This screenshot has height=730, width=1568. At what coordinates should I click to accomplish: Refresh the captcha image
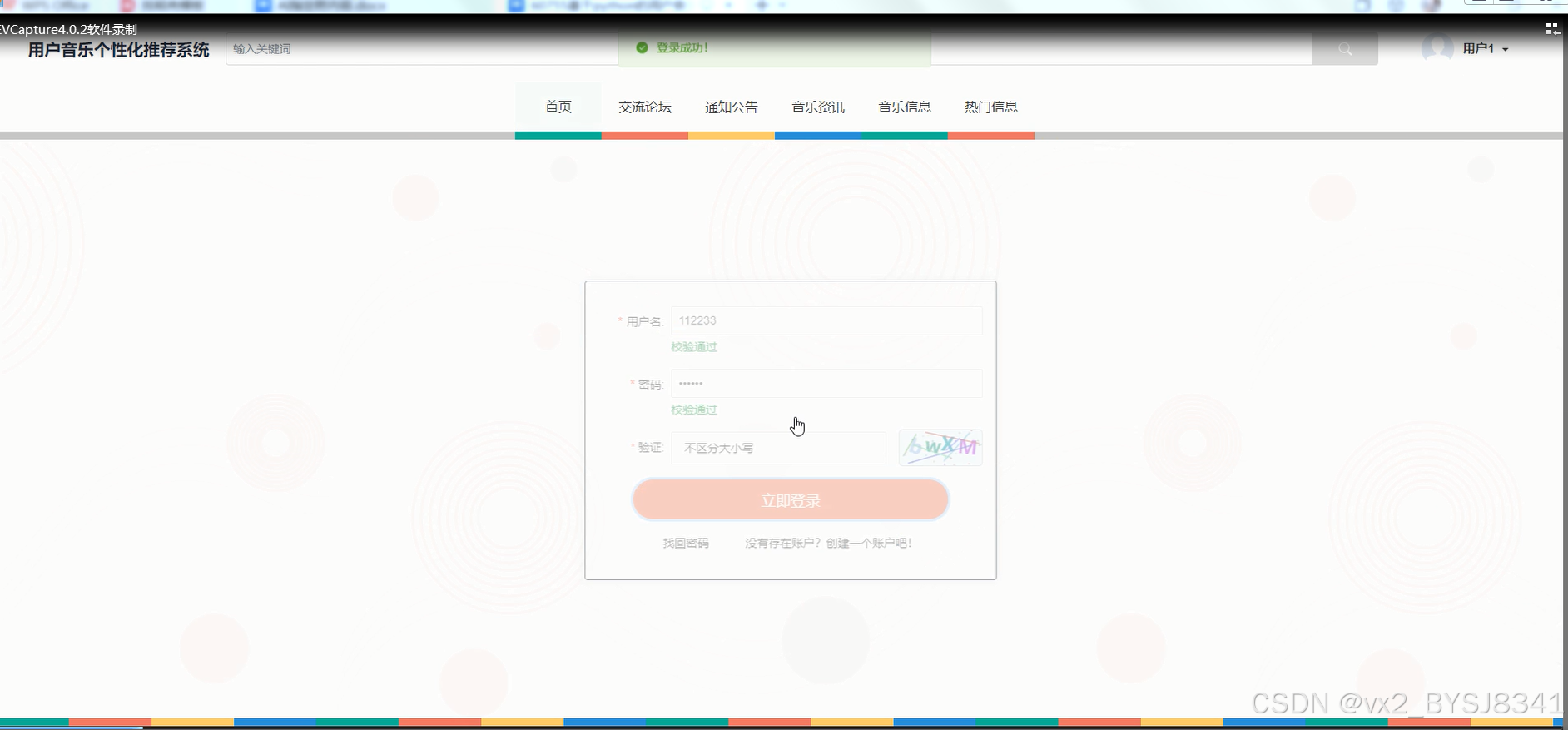pos(940,447)
